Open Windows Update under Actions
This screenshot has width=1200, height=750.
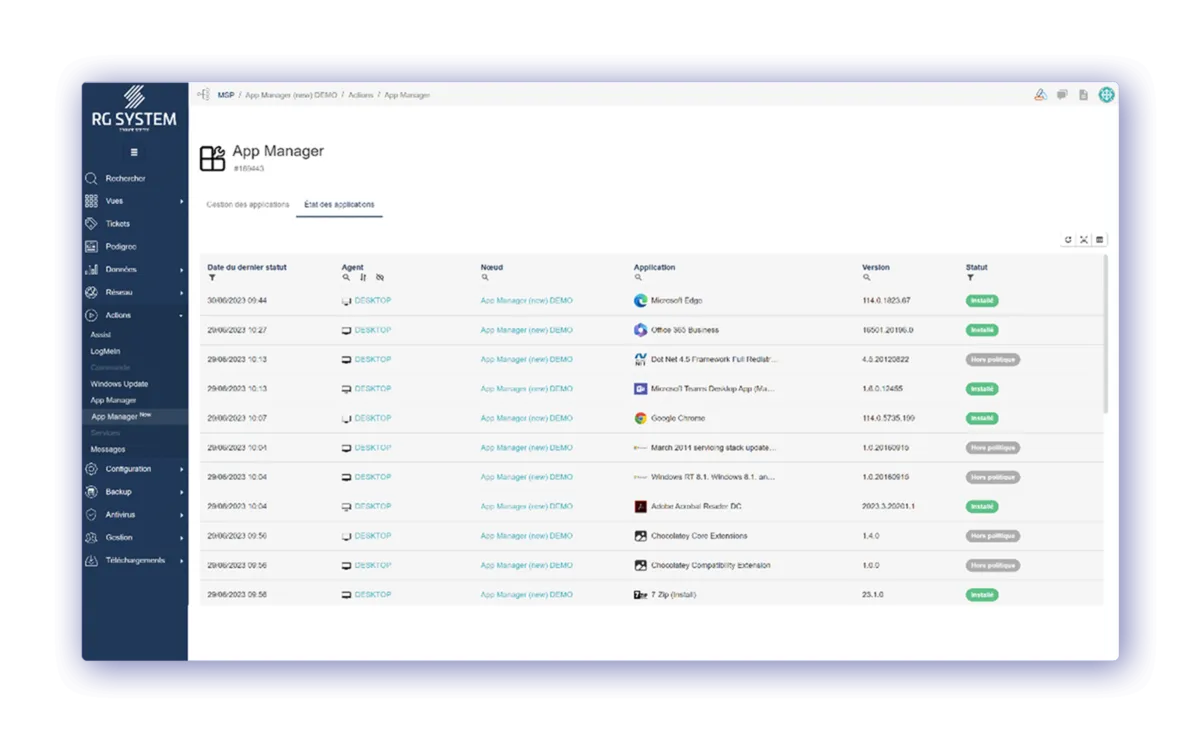click(x=119, y=384)
